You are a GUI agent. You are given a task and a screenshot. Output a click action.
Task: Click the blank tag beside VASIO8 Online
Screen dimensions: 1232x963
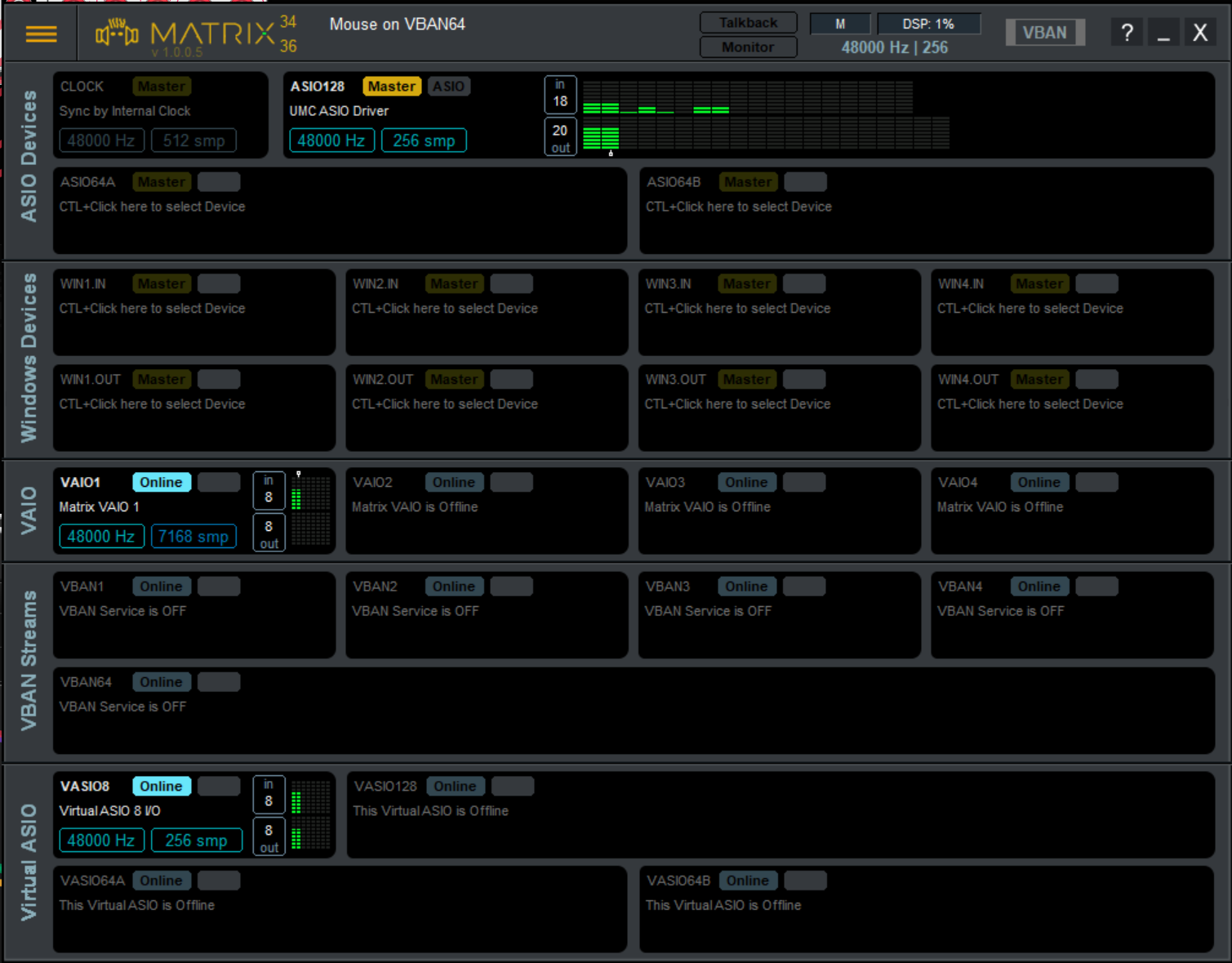click(x=219, y=787)
